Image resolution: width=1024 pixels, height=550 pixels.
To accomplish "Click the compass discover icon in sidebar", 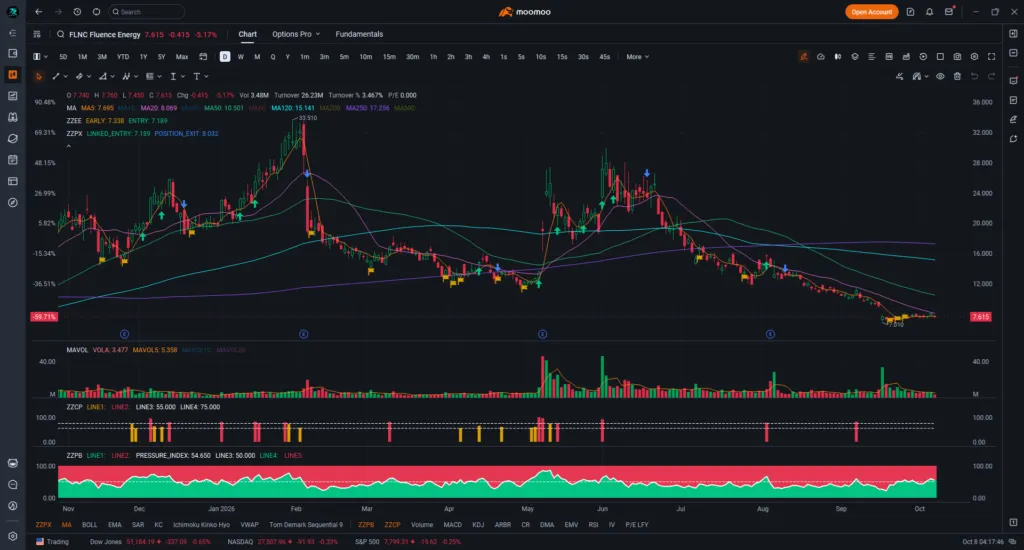I will click(x=12, y=202).
